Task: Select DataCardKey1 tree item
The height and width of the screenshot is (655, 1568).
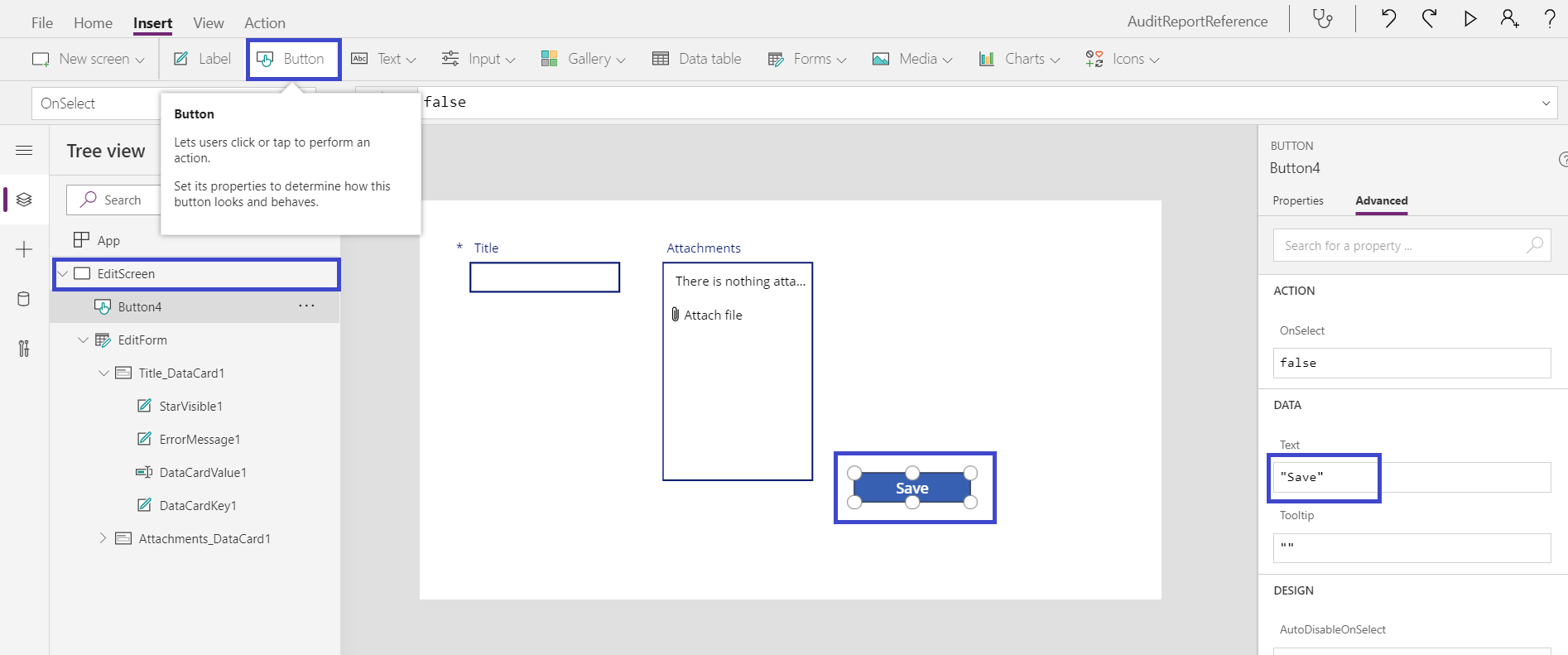Action: click(198, 505)
